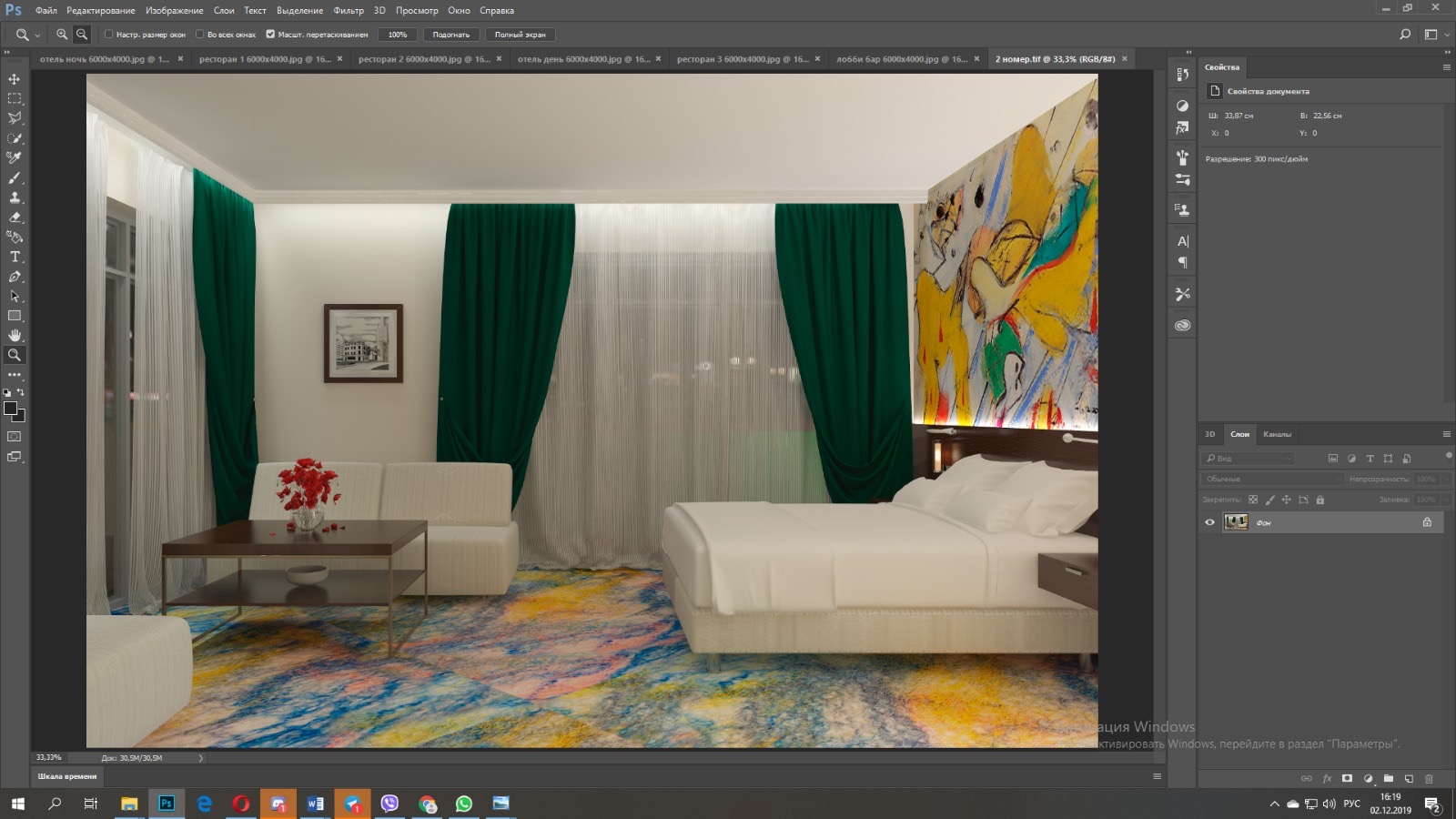Open the 'Фильтр' menu
This screenshot has width=1456, height=819.
coord(348,11)
